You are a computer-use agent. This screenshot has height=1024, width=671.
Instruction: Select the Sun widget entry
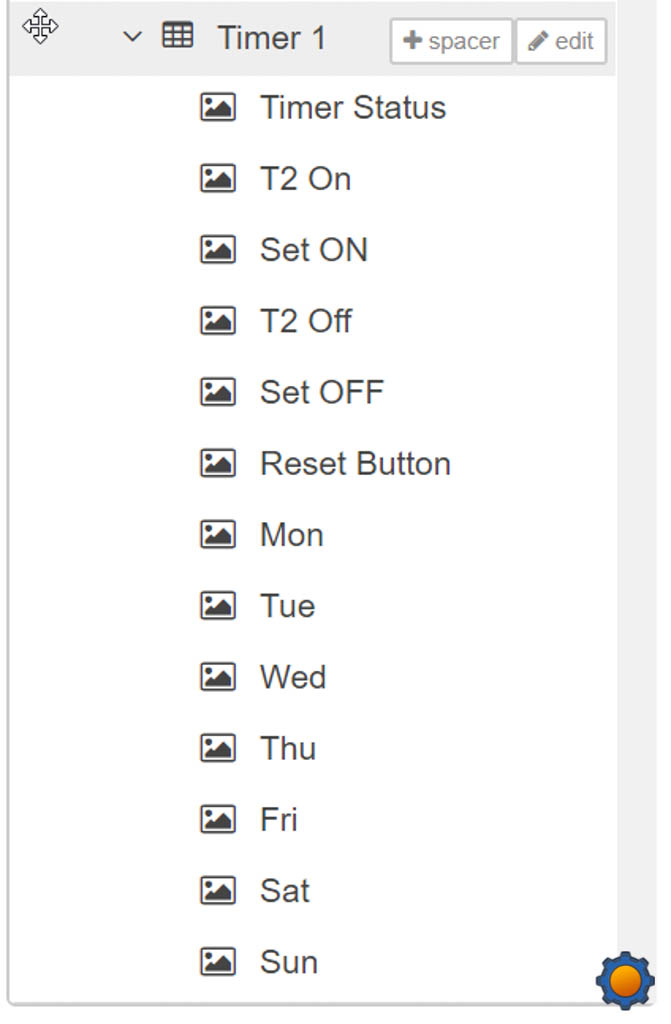(x=289, y=962)
